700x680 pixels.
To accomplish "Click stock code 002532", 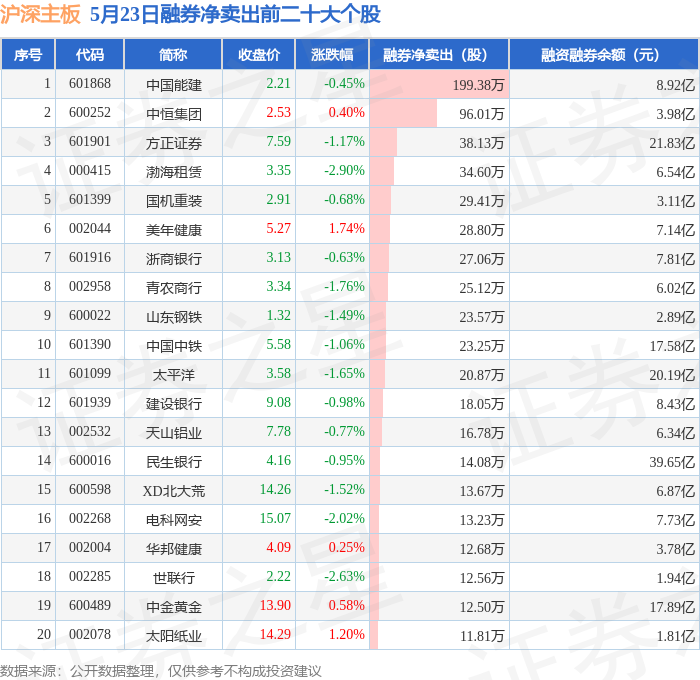I will tap(90, 432).
